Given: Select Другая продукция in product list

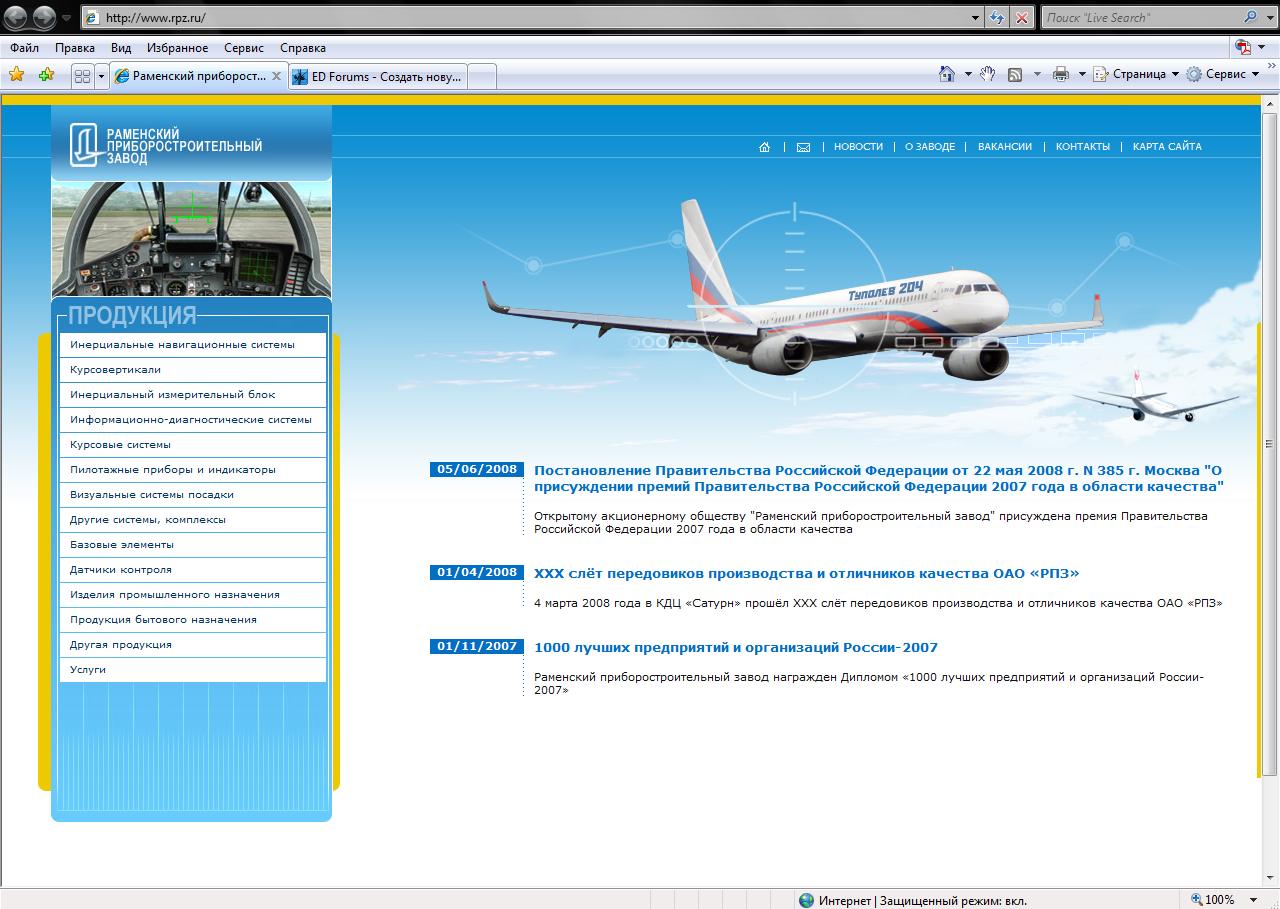Looking at the screenshot, I should pyautogui.click(x=193, y=645).
